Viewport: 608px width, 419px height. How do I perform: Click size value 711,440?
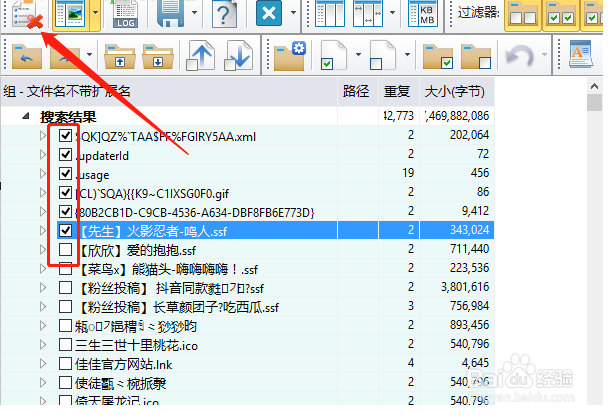pos(469,249)
